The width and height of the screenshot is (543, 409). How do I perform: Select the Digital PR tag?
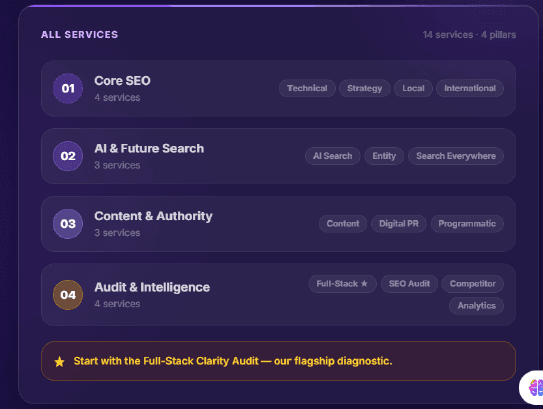[399, 224]
